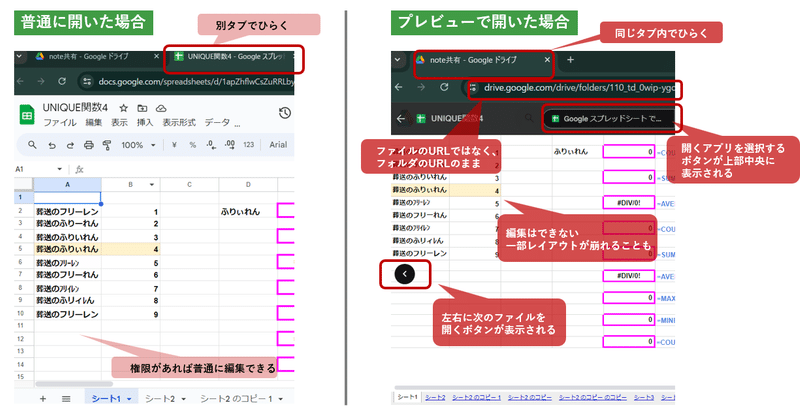The height and width of the screenshot is (418, 800).
Task: Reload the docs.google.com spreadsheet page
Action: pyautogui.click(x=62, y=81)
